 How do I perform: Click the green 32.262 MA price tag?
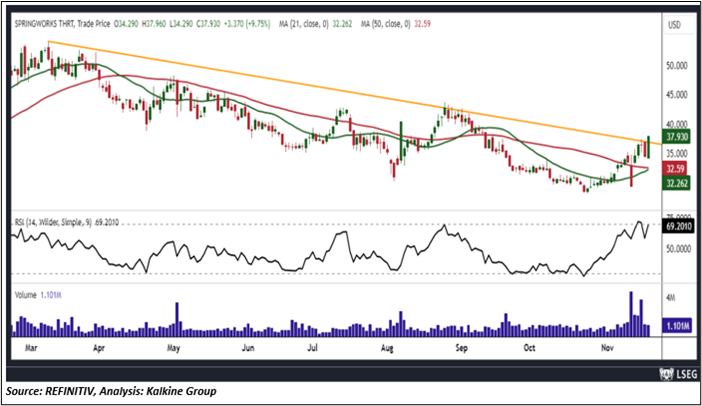677,183
